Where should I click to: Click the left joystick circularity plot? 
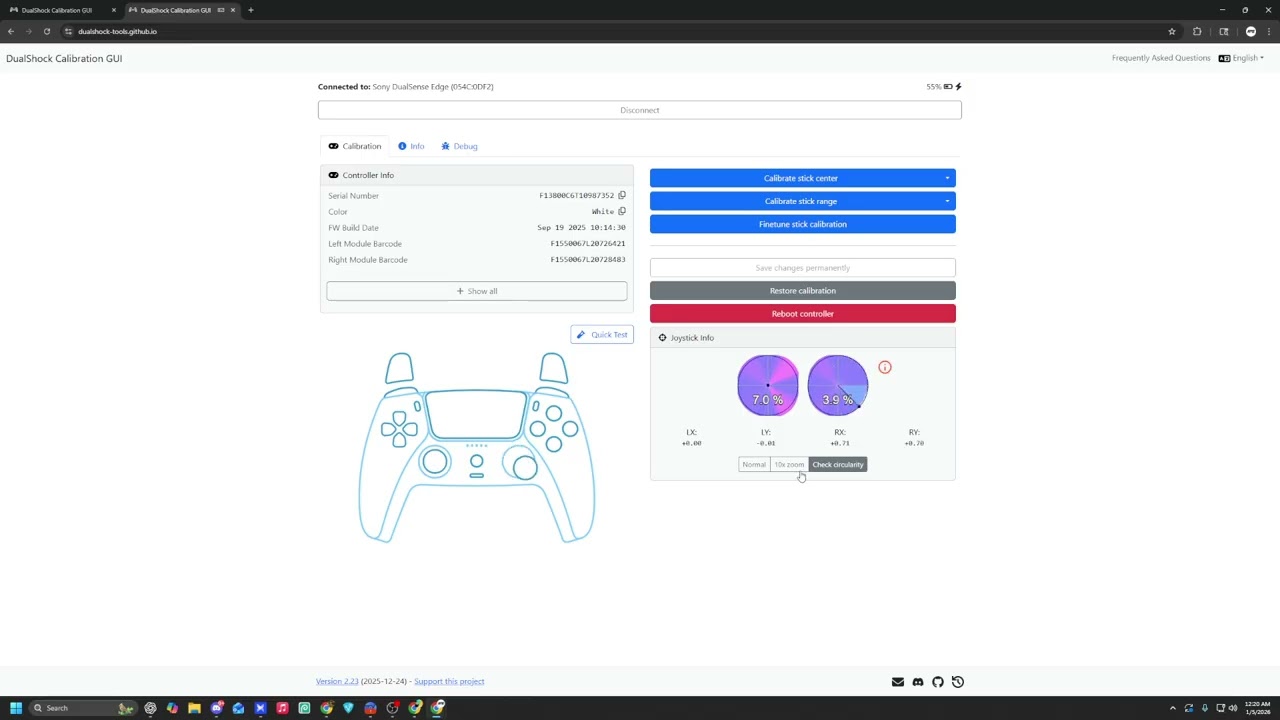click(768, 385)
